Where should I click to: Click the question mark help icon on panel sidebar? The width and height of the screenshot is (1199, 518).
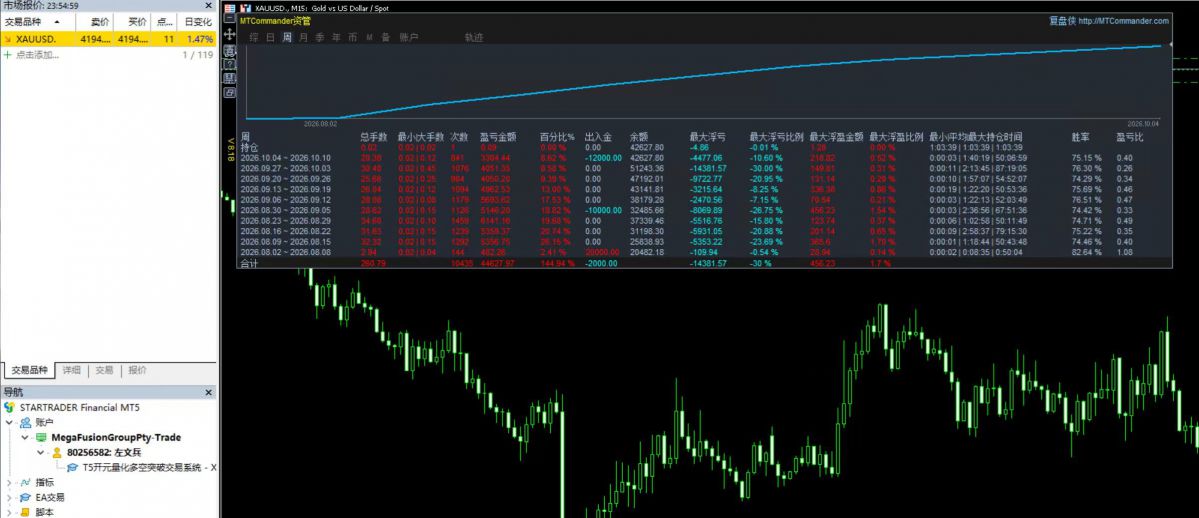click(x=229, y=64)
